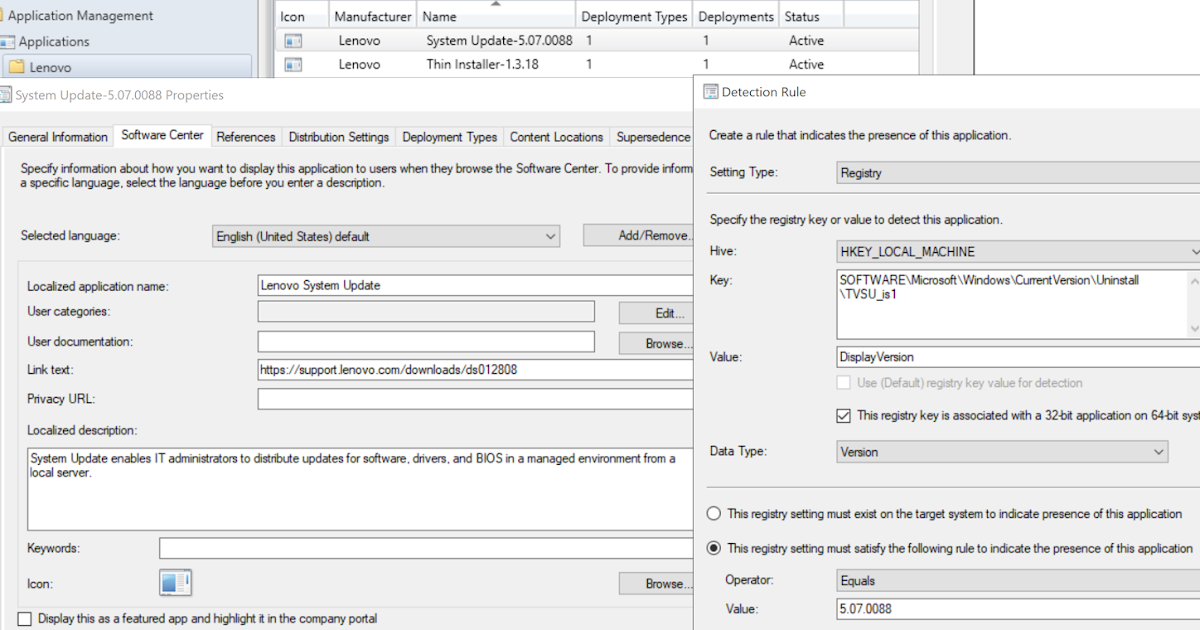The width and height of the screenshot is (1200, 630).
Task: Sort by Deployment Types column header
Action: 634,16
